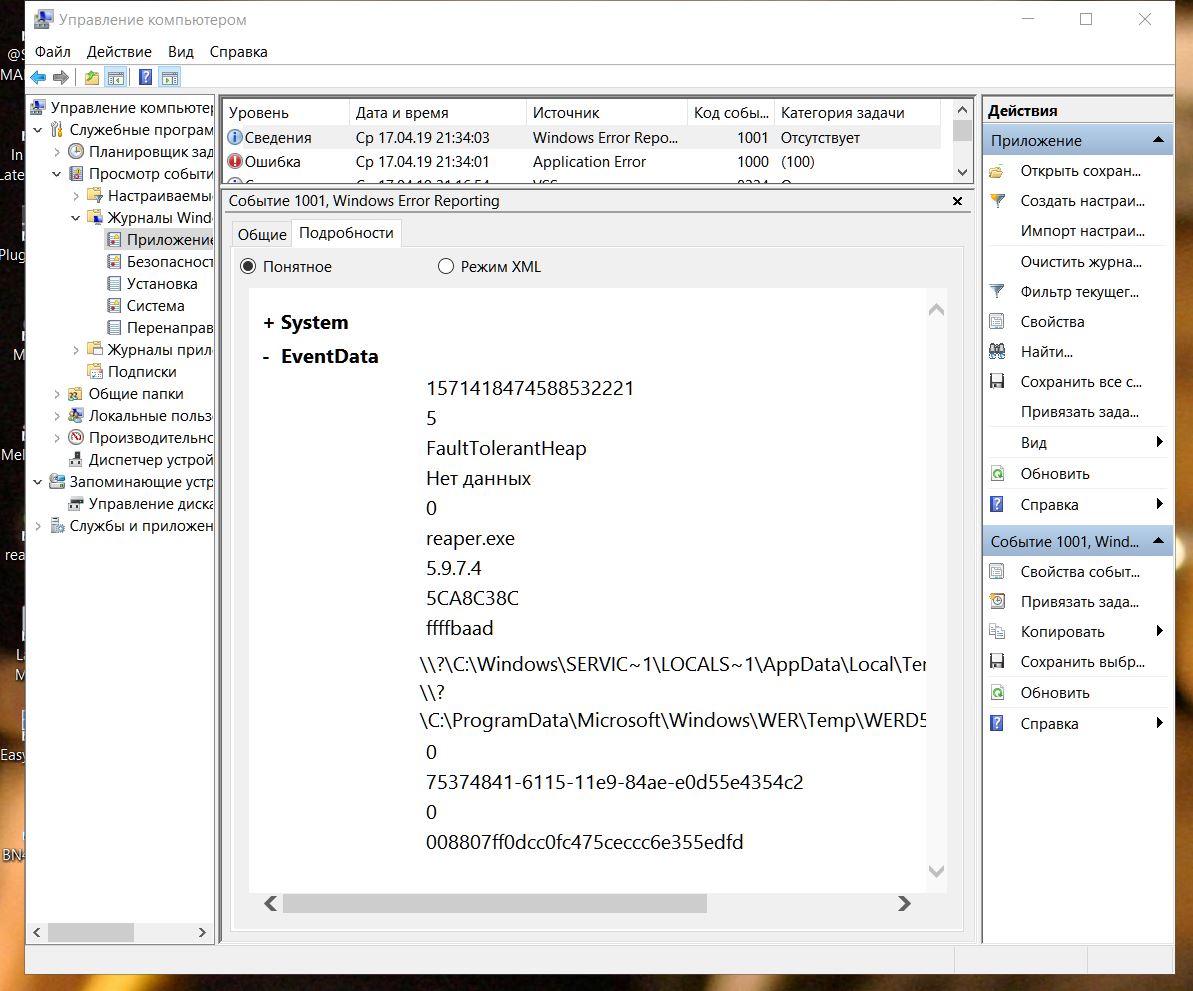Click the blue Back arrow in toolbar

coord(38,78)
